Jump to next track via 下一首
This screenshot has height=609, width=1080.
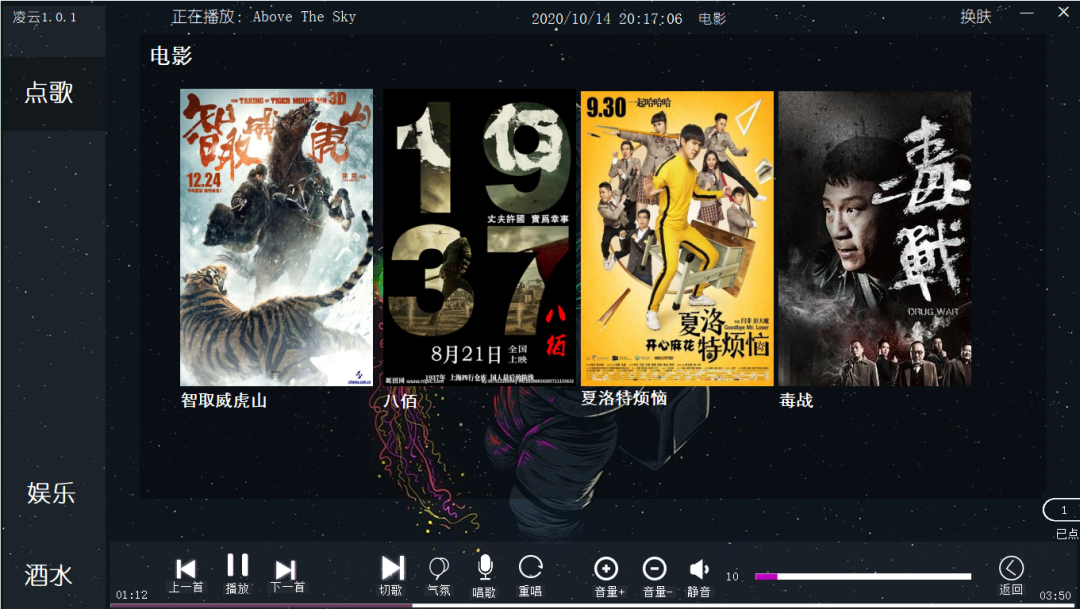point(286,570)
